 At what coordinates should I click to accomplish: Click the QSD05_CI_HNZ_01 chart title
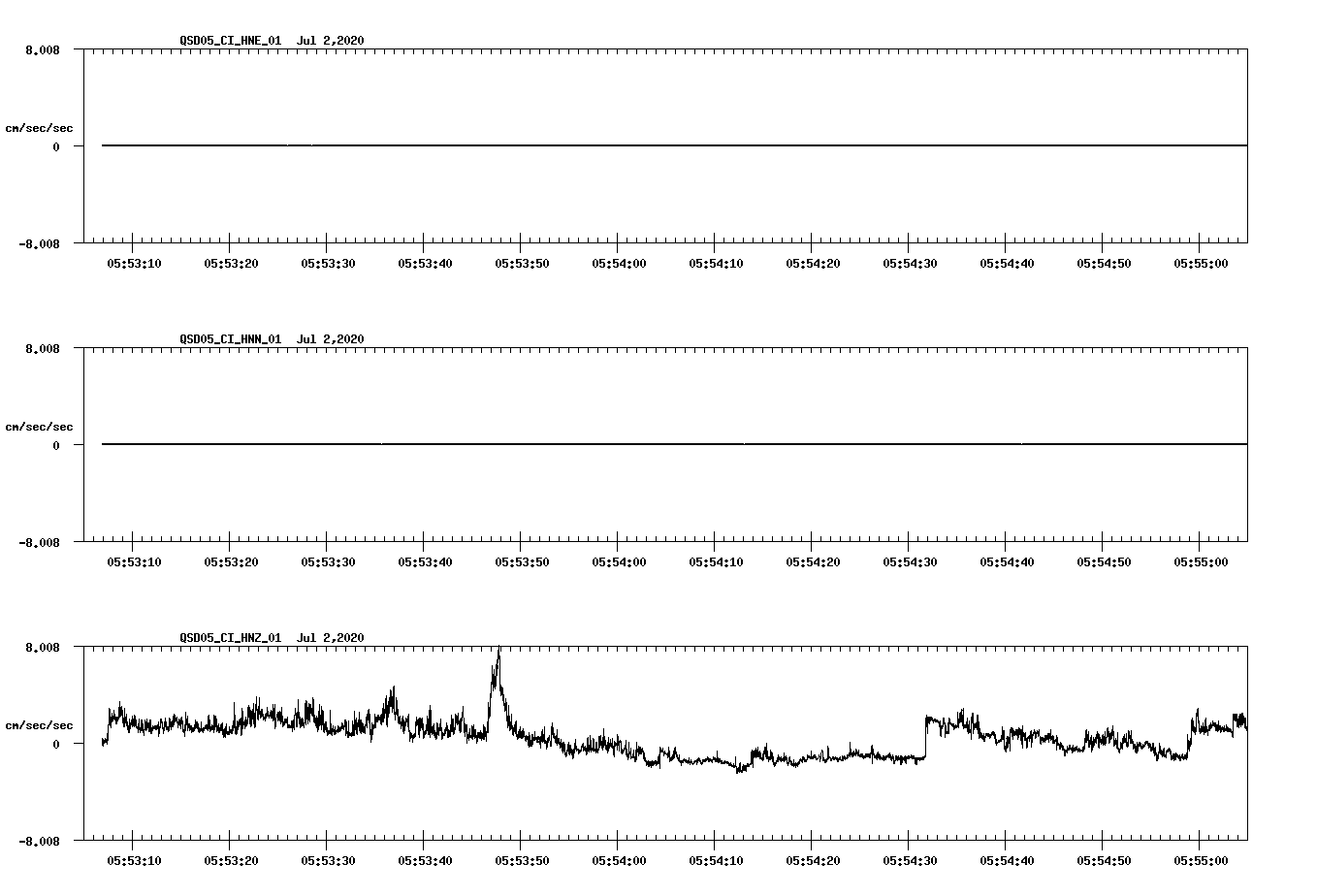pyautogui.click(x=272, y=638)
